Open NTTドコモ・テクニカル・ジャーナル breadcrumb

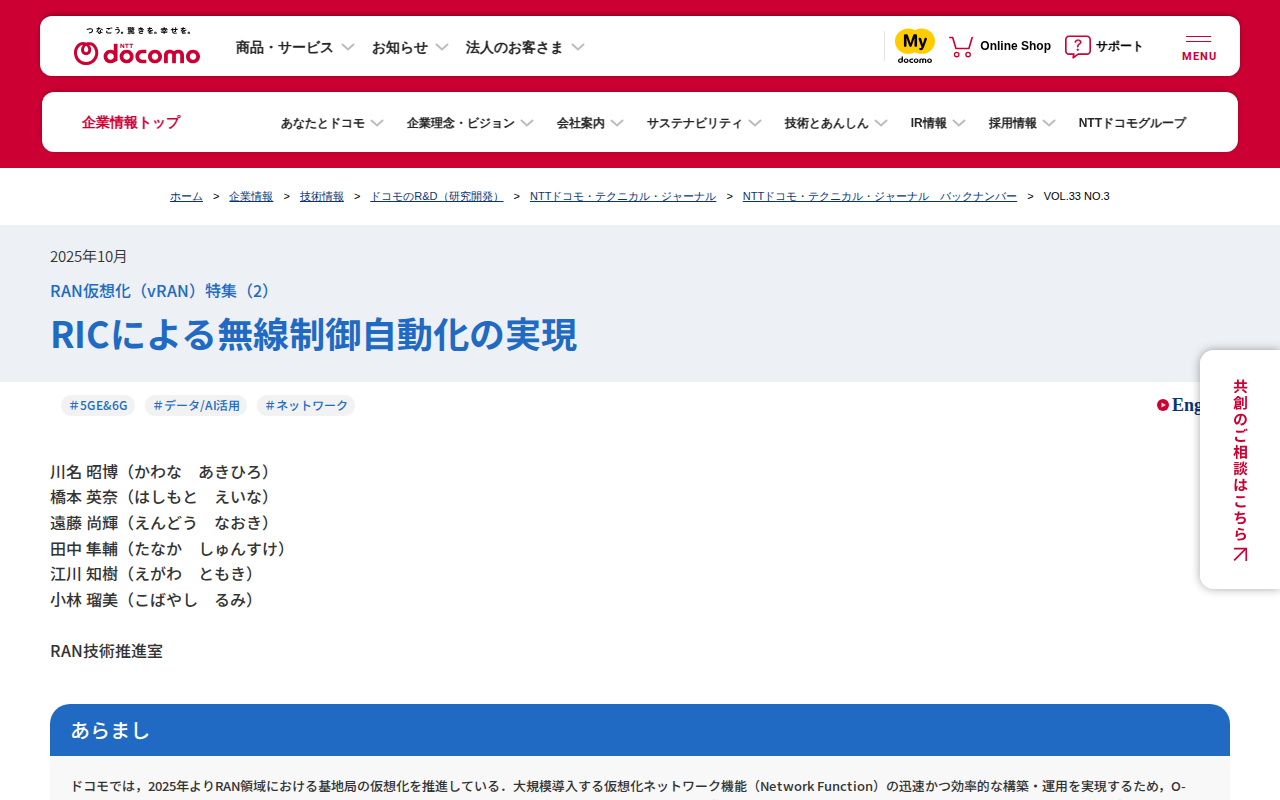[623, 196]
